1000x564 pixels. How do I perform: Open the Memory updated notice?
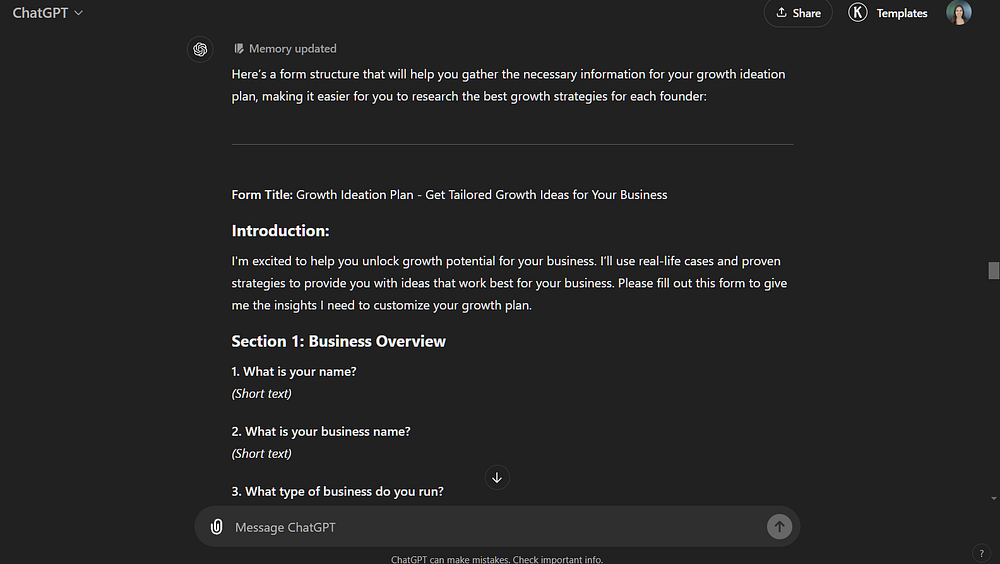(292, 48)
